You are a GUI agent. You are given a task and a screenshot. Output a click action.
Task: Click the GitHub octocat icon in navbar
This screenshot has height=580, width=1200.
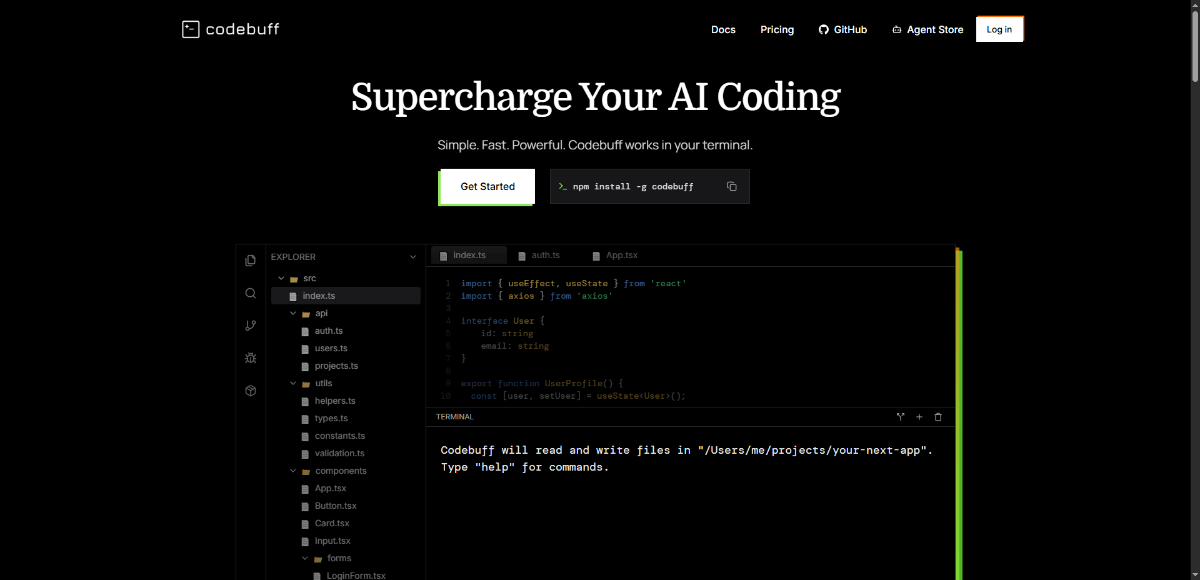pos(824,30)
